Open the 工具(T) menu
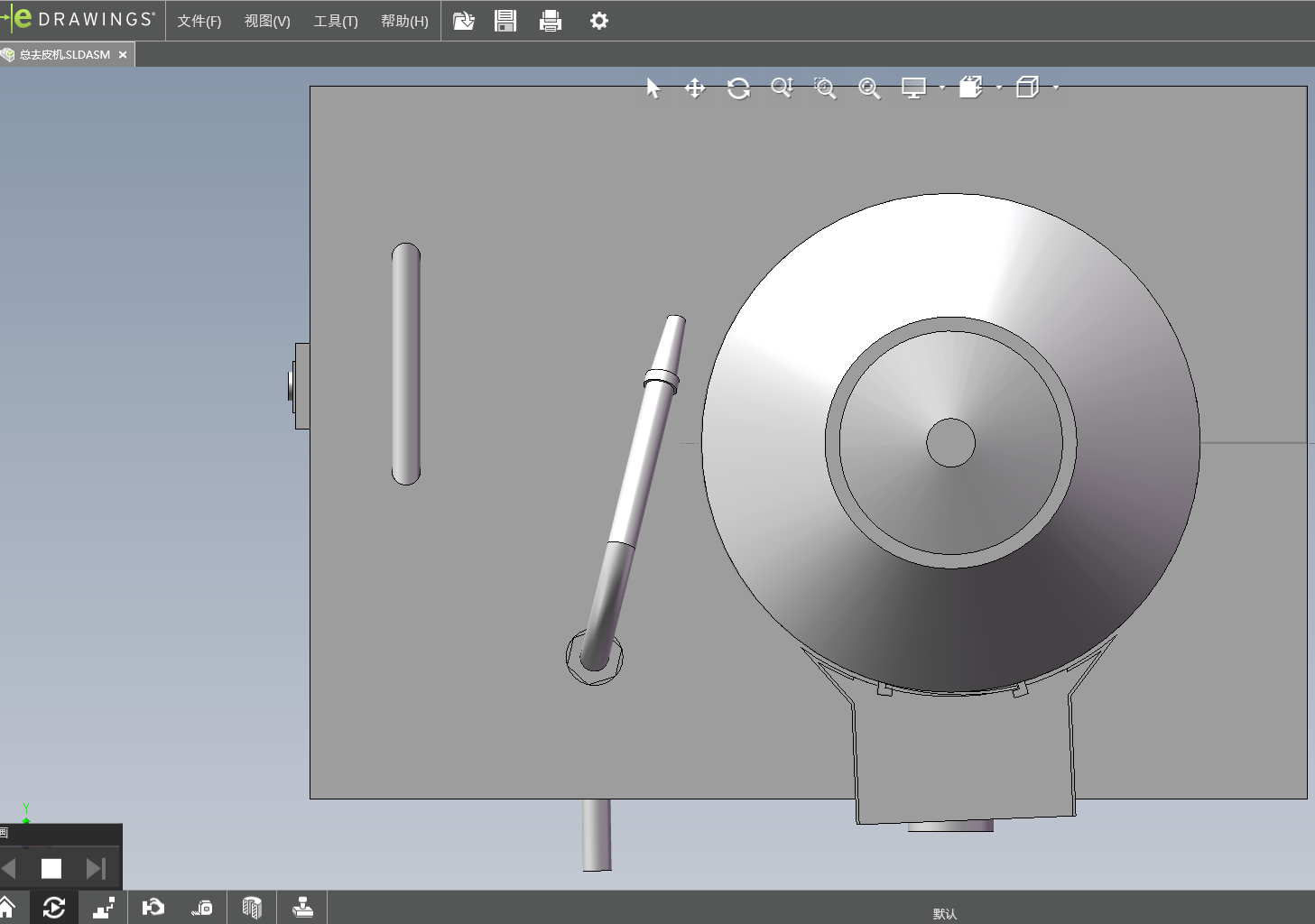The width and height of the screenshot is (1315, 924). tap(335, 21)
